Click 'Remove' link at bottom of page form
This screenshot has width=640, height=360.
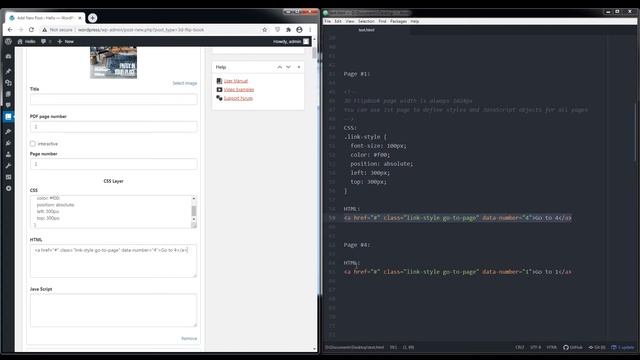(189, 338)
